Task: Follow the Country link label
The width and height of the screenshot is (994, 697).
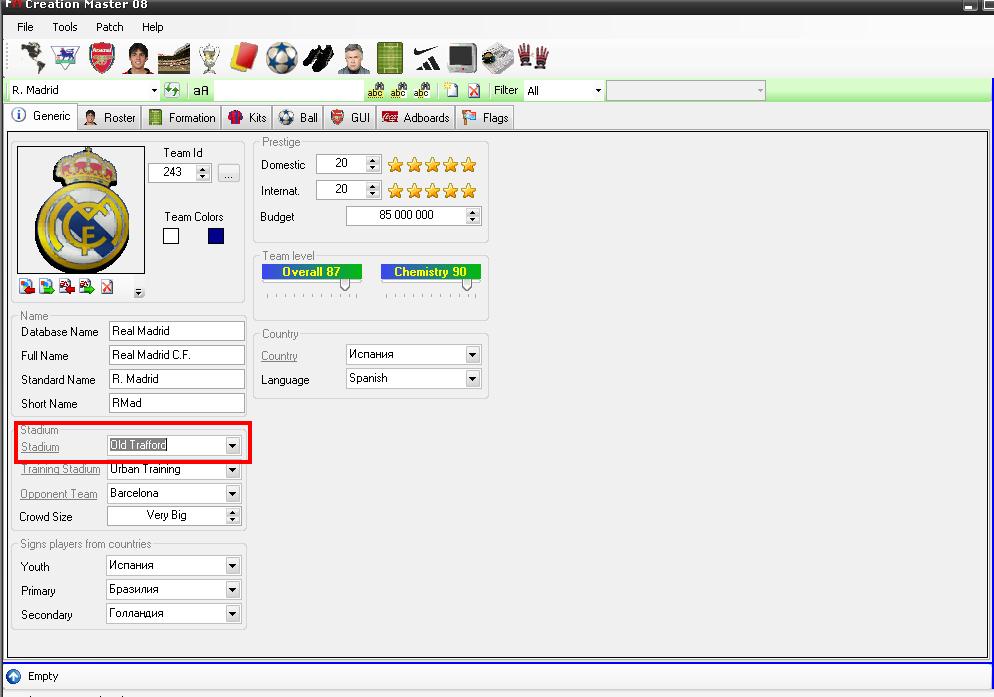Action: [x=279, y=356]
